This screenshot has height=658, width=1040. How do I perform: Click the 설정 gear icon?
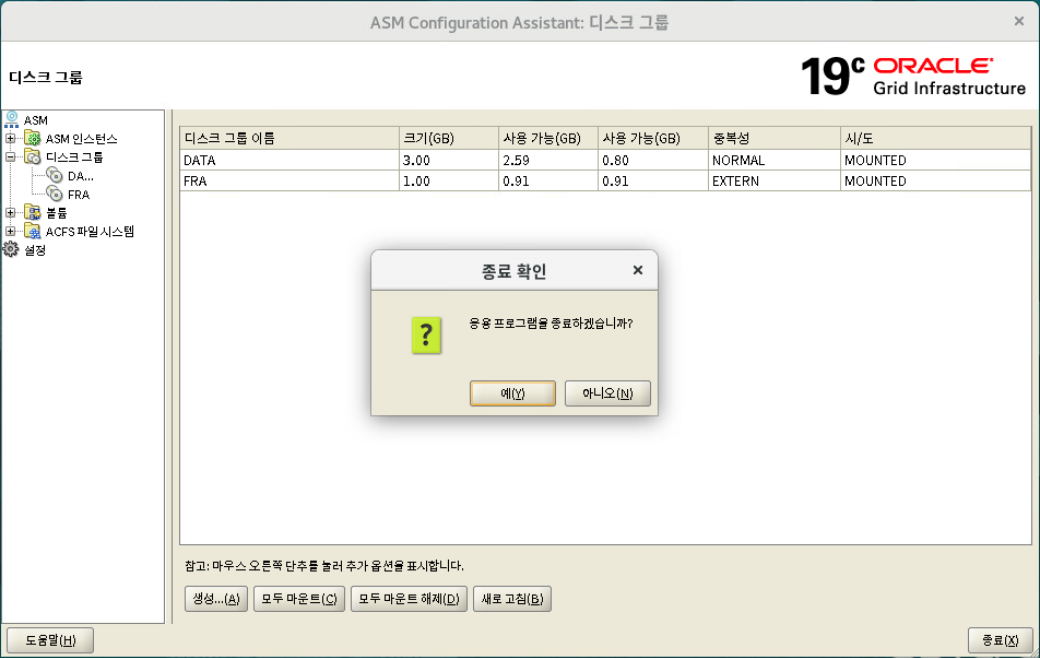click(11, 249)
